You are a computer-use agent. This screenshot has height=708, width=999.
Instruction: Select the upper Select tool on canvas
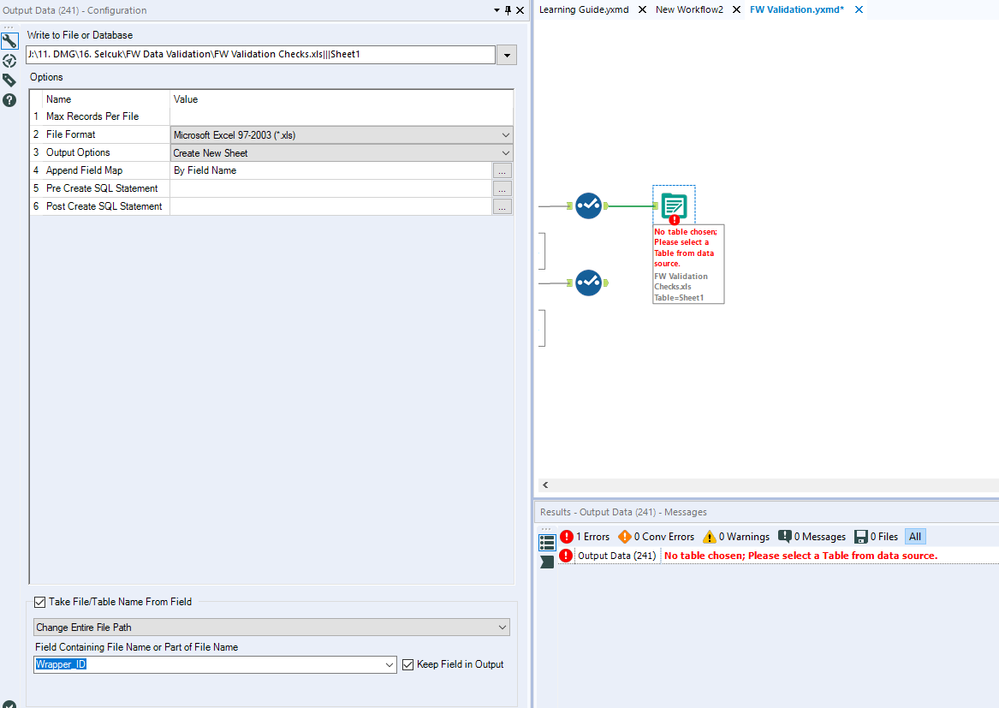coord(588,205)
